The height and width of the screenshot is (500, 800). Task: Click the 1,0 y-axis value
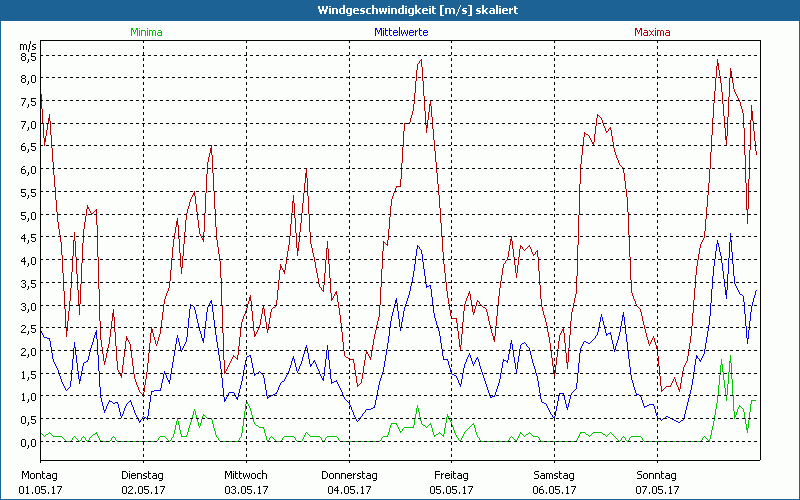tap(28, 397)
